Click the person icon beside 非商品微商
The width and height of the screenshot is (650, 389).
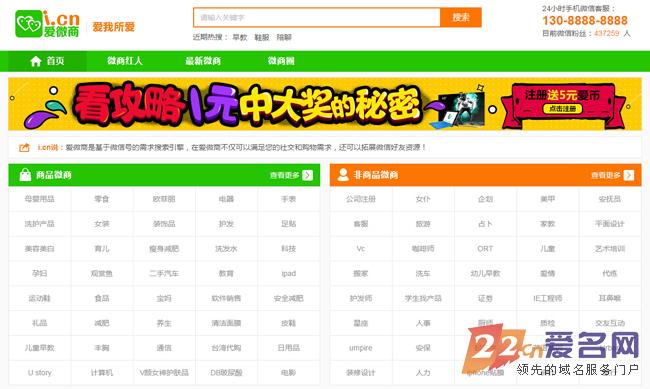[x=343, y=175]
